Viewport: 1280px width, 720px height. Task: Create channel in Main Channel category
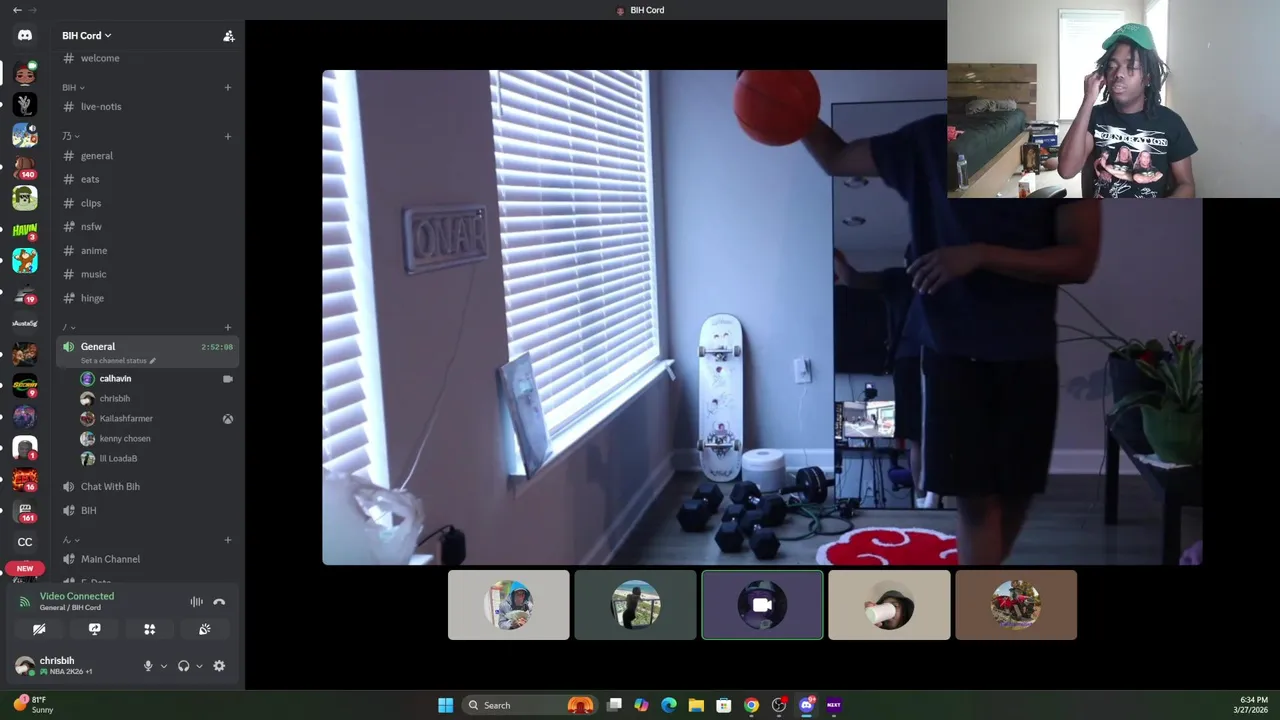pos(227,540)
